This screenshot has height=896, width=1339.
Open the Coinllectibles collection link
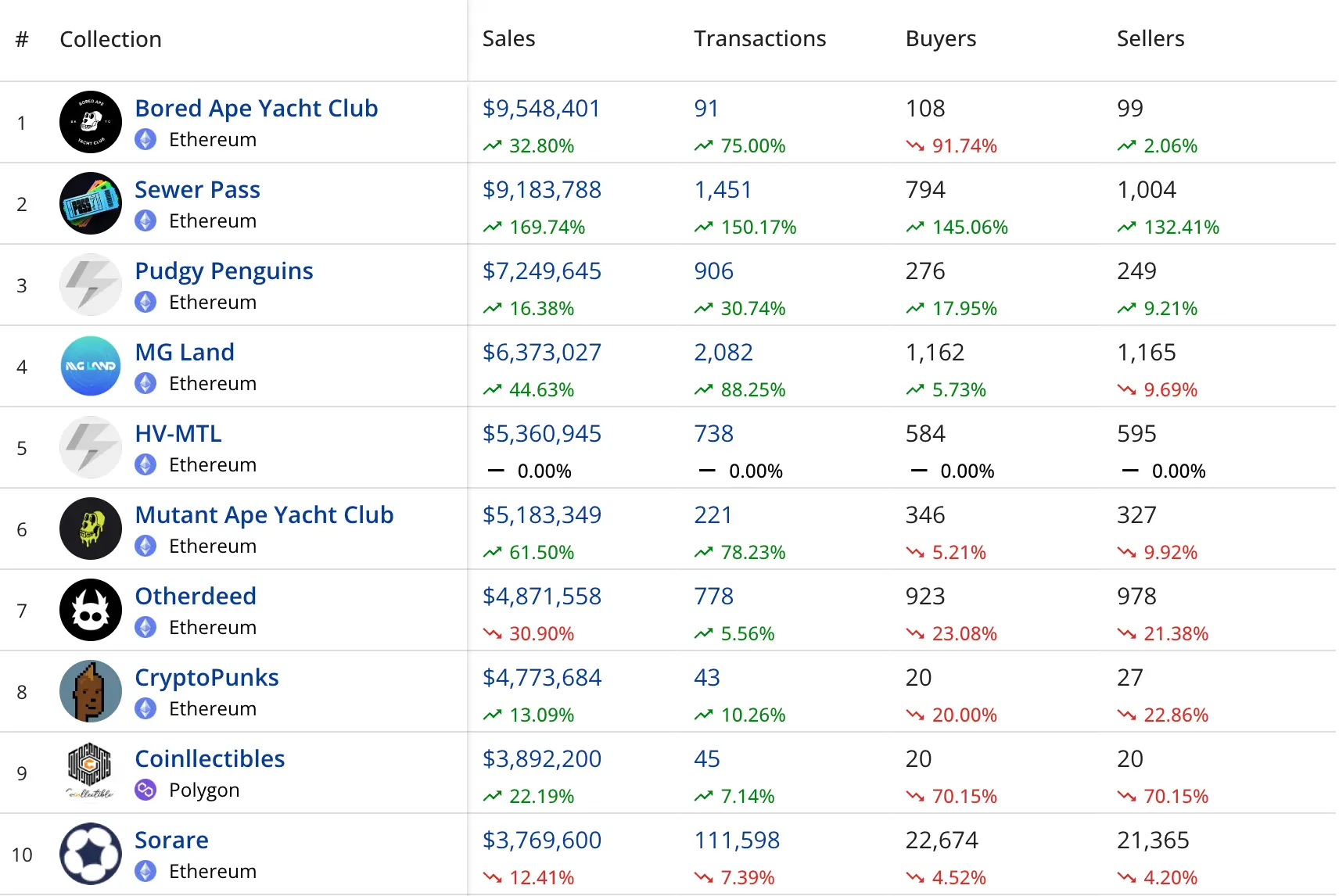[210, 758]
